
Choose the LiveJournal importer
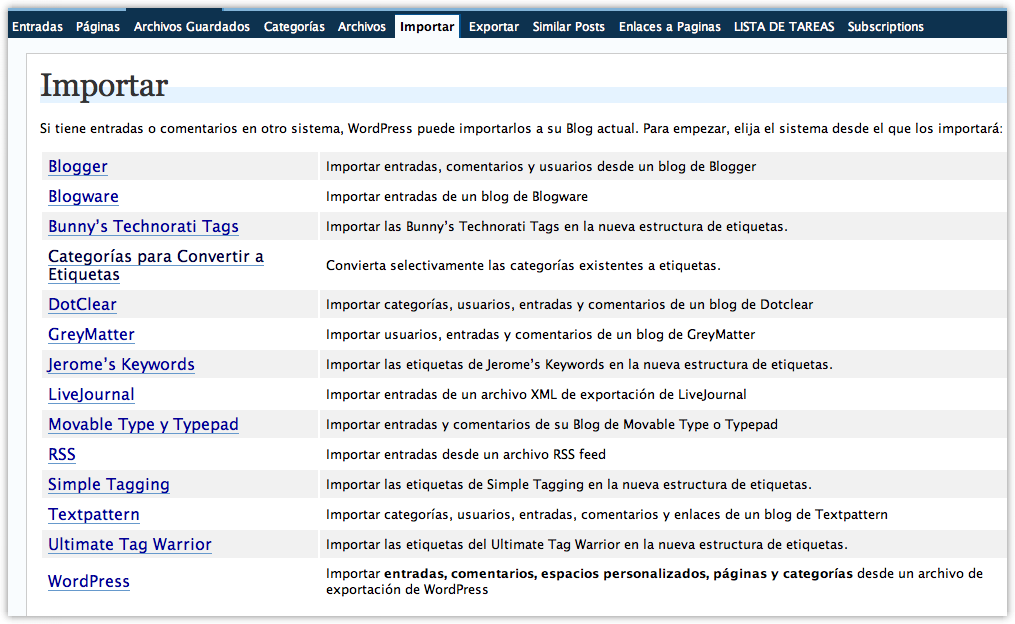click(91, 395)
